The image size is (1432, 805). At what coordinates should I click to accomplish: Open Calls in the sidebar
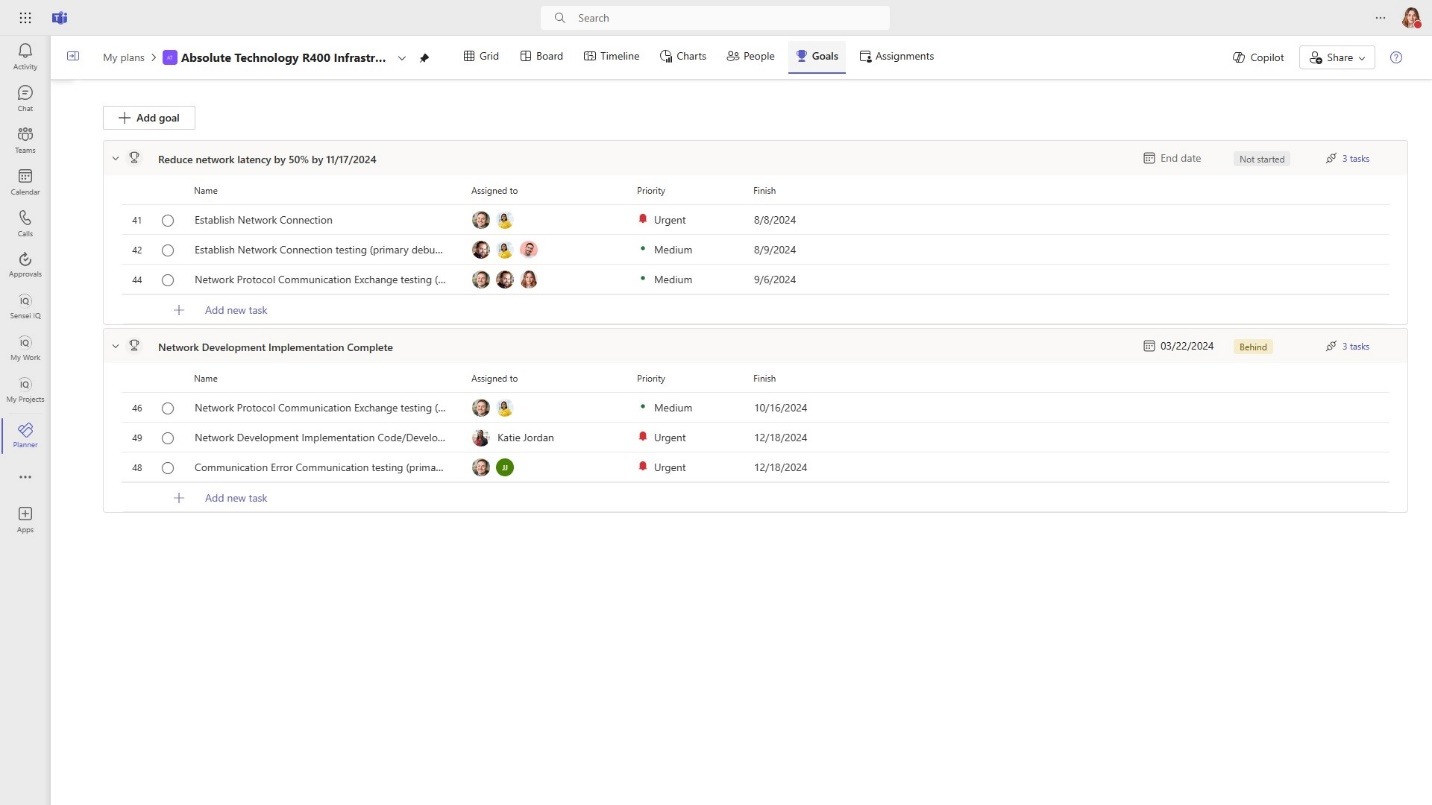click(25, 223)
